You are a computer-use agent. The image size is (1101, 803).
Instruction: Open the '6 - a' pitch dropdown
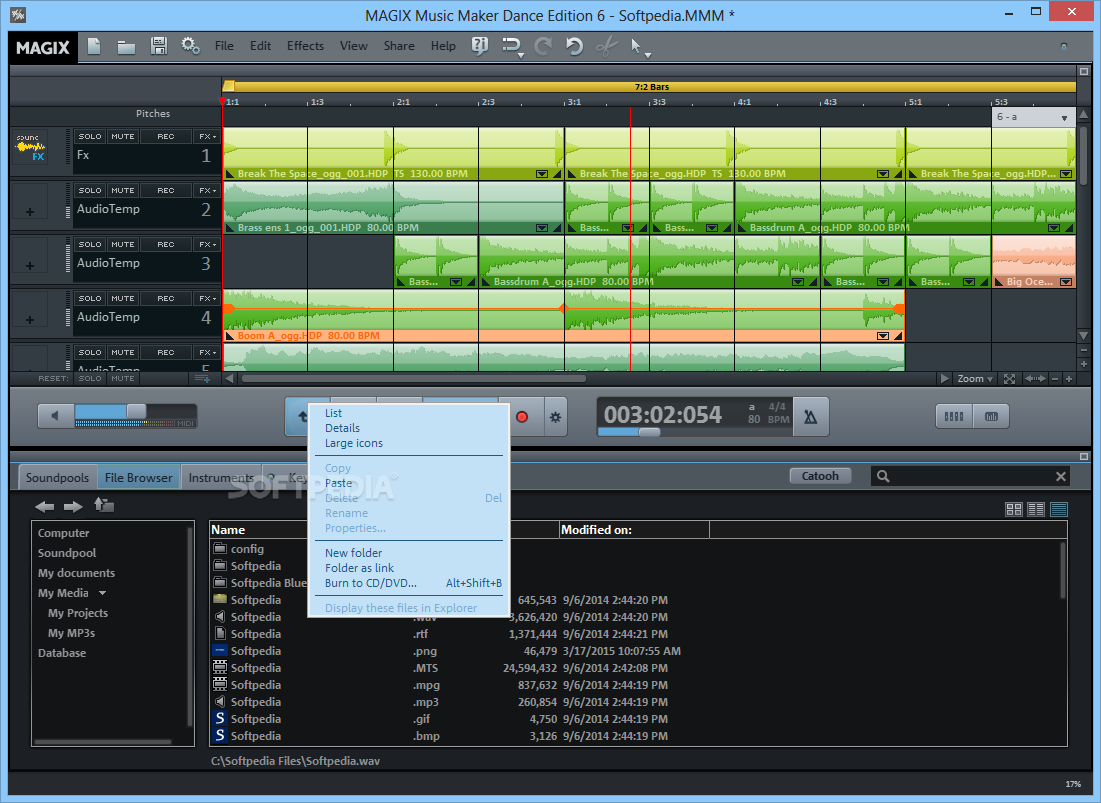pos(1033,117)
